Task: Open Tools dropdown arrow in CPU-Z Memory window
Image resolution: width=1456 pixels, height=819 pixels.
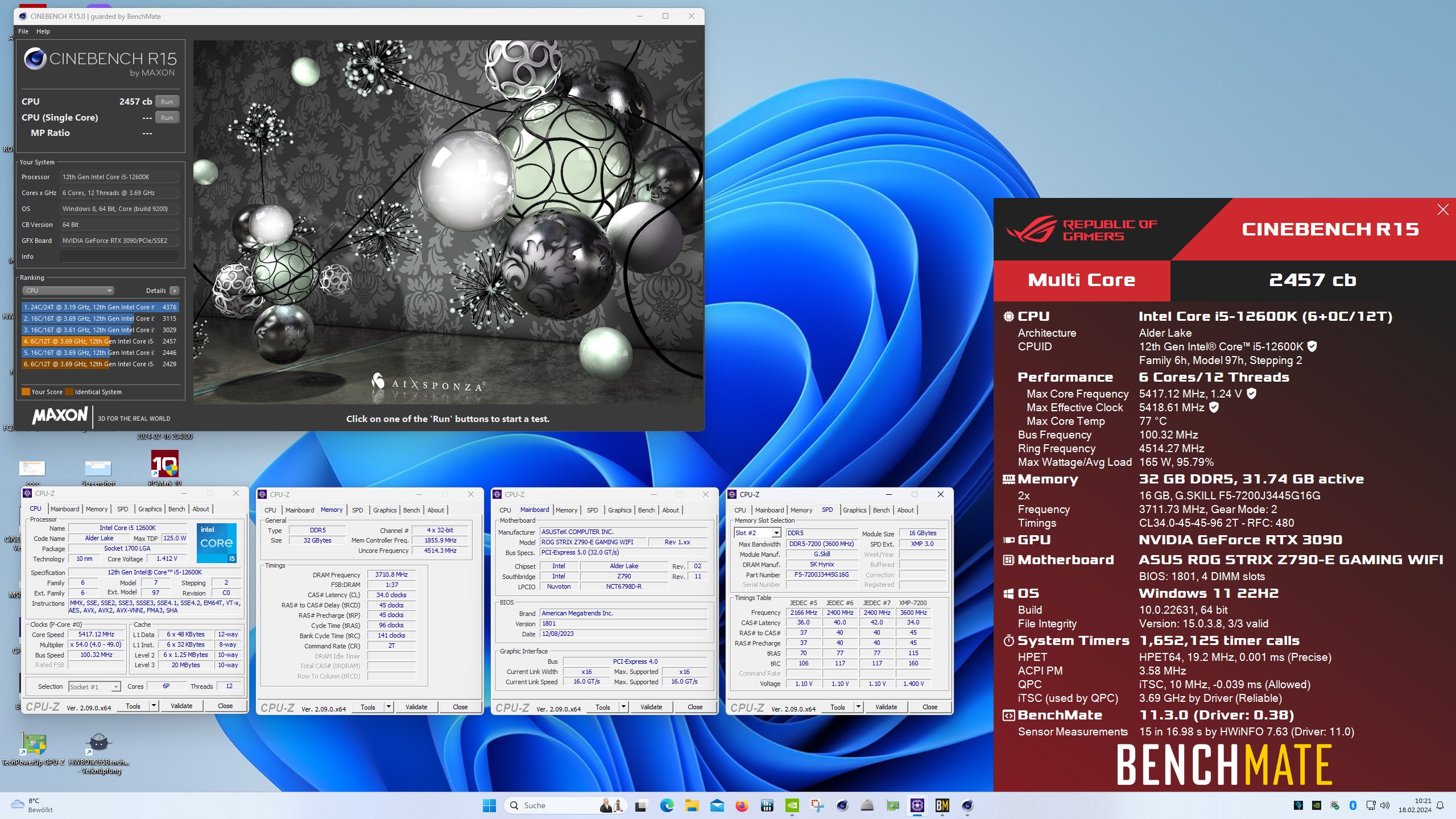Action: pyautogui.click(x=388, y=707)
